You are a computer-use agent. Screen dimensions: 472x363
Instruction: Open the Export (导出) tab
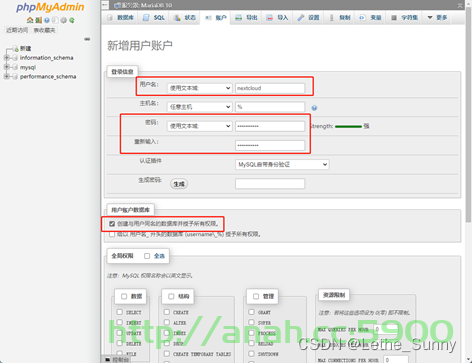246,18
